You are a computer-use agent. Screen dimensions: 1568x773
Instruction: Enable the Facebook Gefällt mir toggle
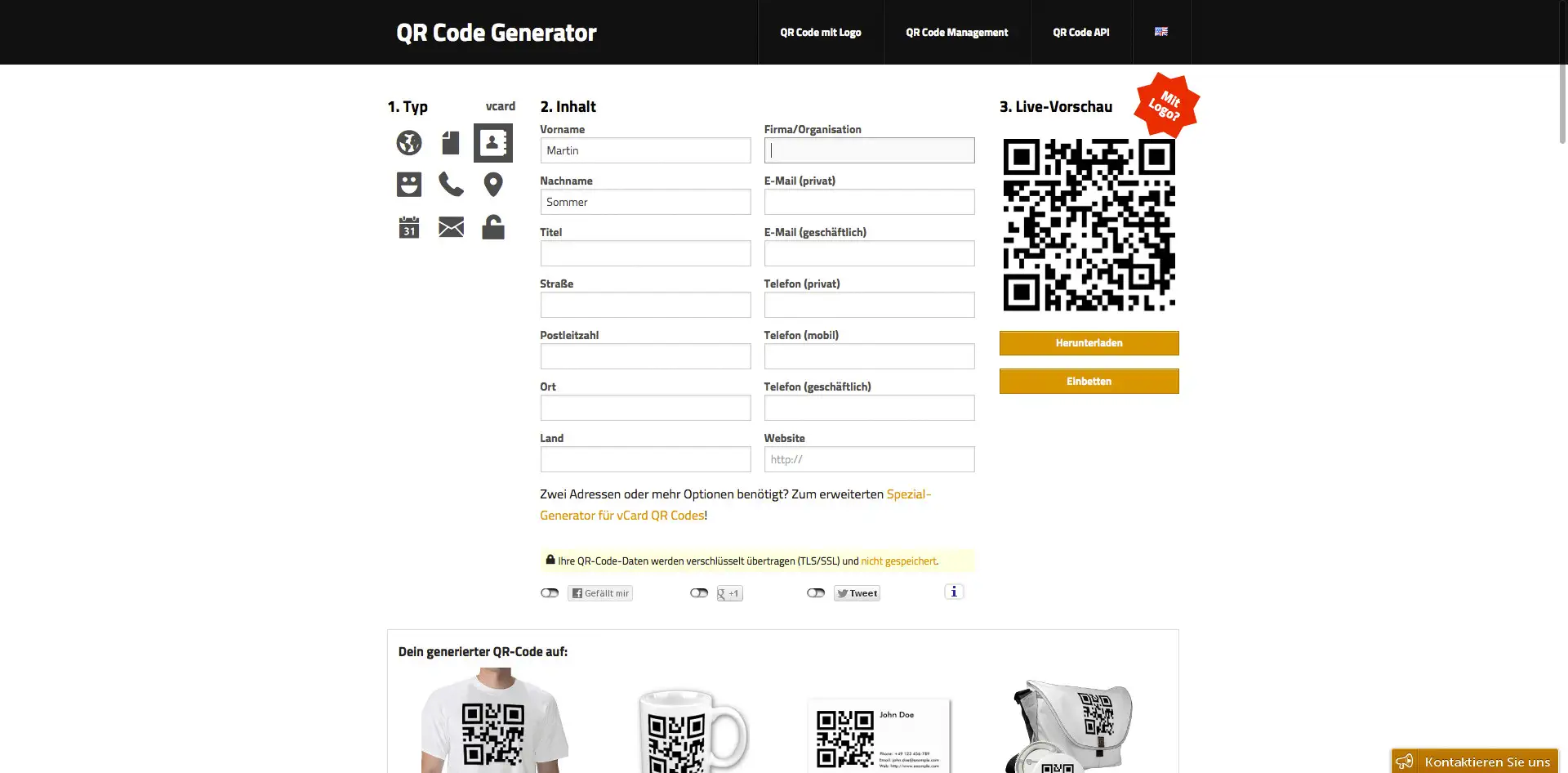coord(550,593)
